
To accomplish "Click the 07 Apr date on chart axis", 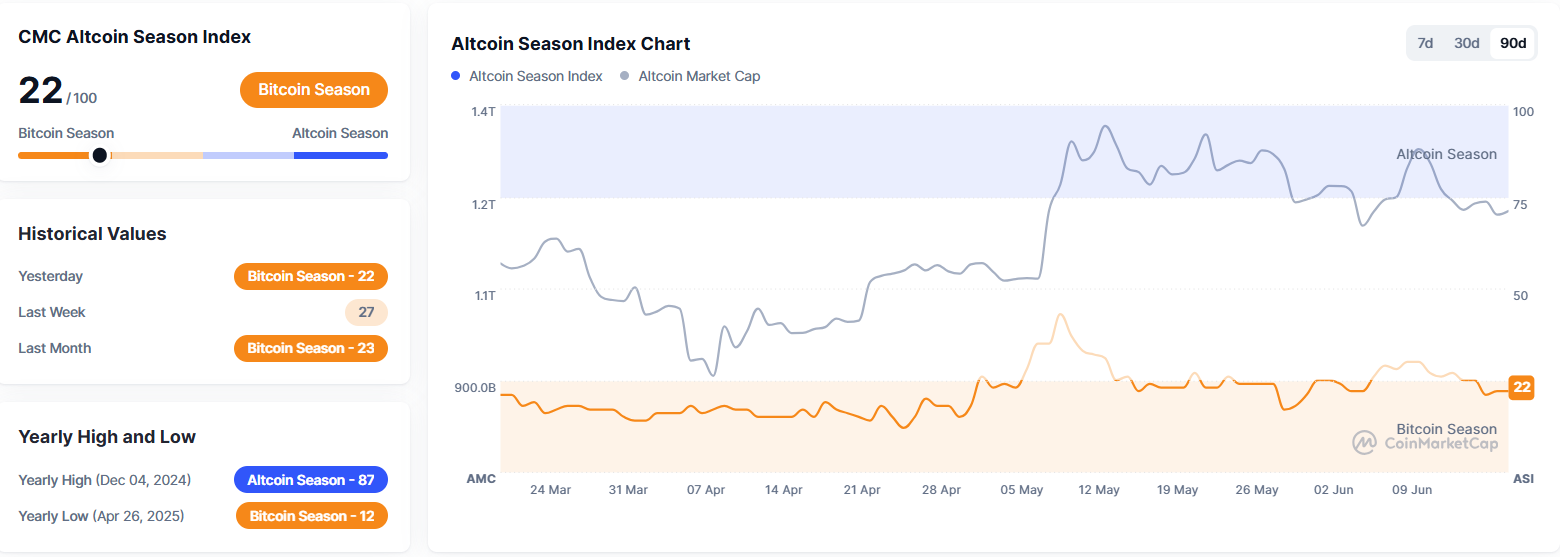I will (706, 490).
